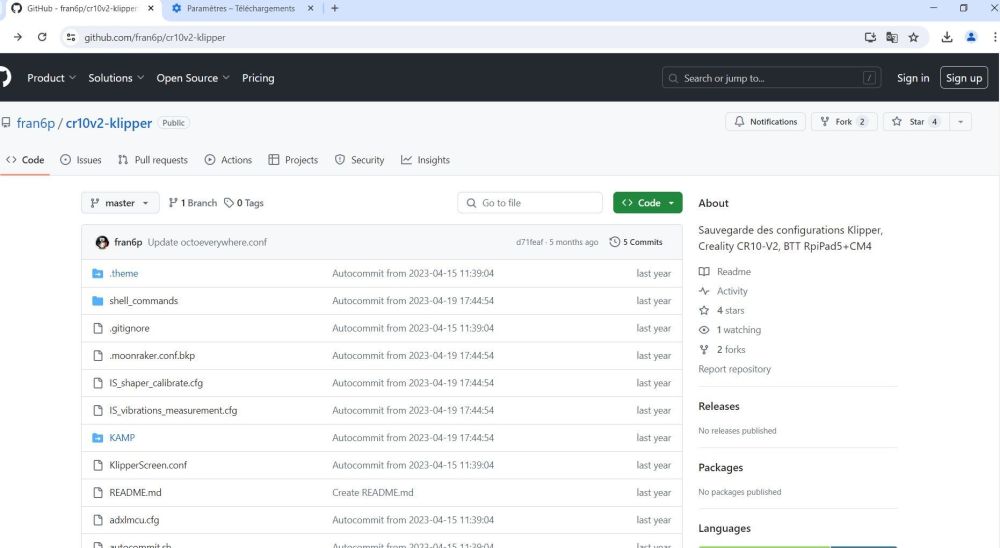Expand the Open Source menu

pos(193,78)
